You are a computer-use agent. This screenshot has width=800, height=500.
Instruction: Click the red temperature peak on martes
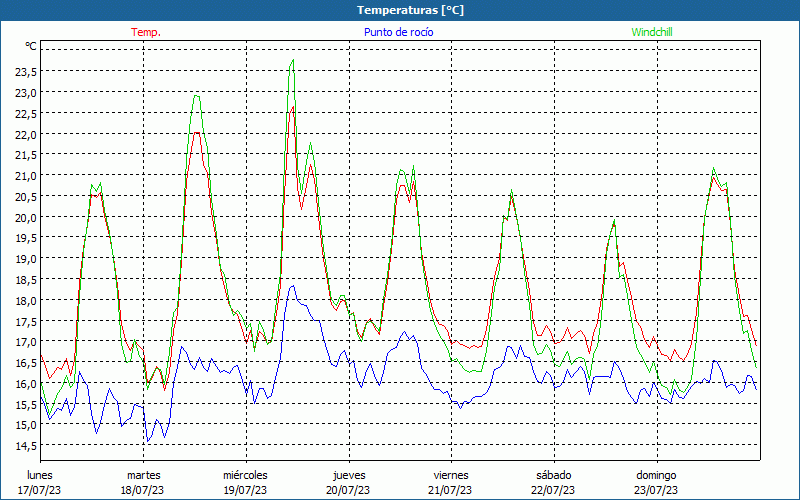pyautogui.click(x=197, y=133)
